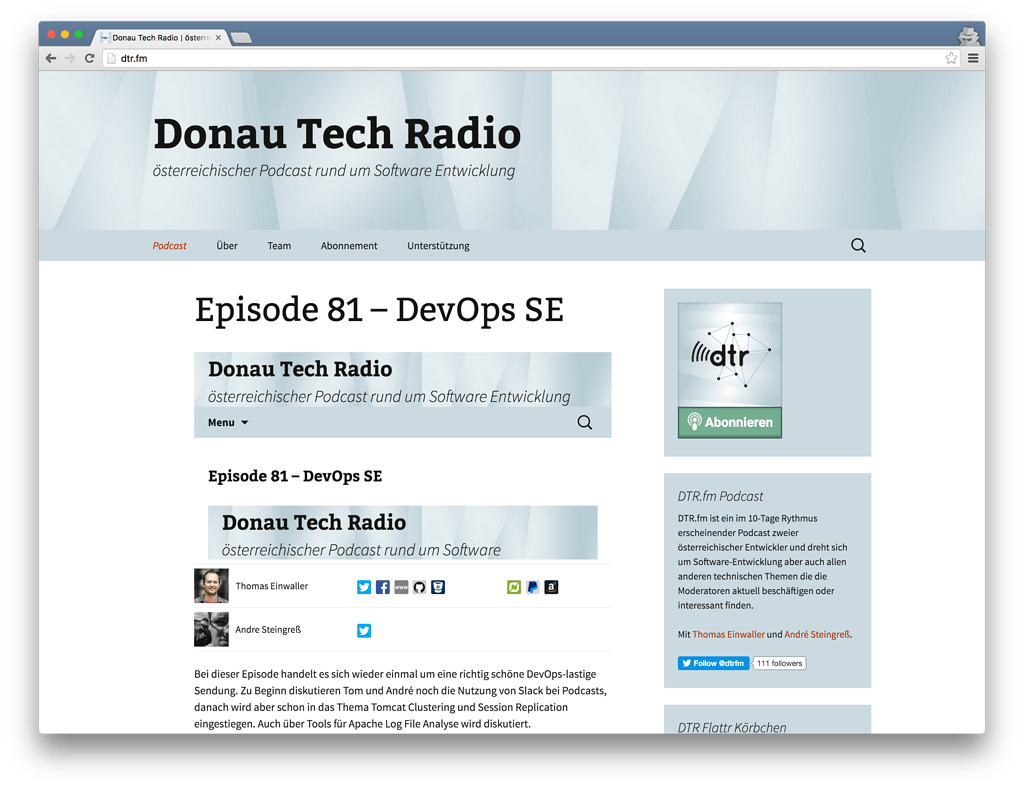Open the website (www) icon for Thomas
Viewport: 1024px width, 789px height.
[402, 587]
